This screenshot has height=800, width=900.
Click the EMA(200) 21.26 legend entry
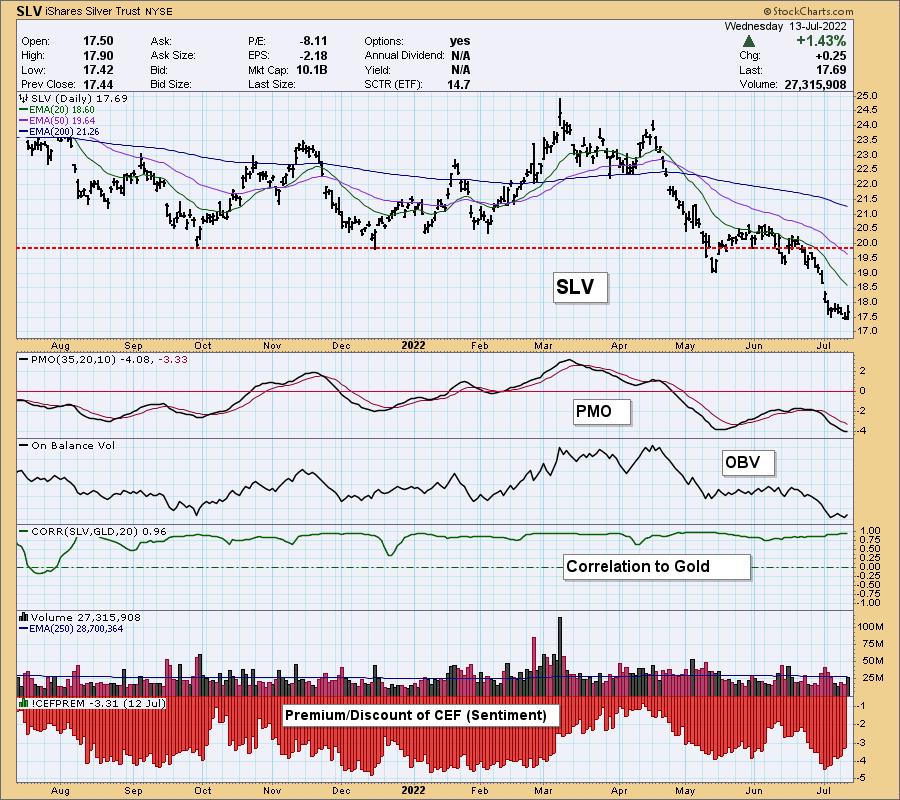[x=60, y=131]
